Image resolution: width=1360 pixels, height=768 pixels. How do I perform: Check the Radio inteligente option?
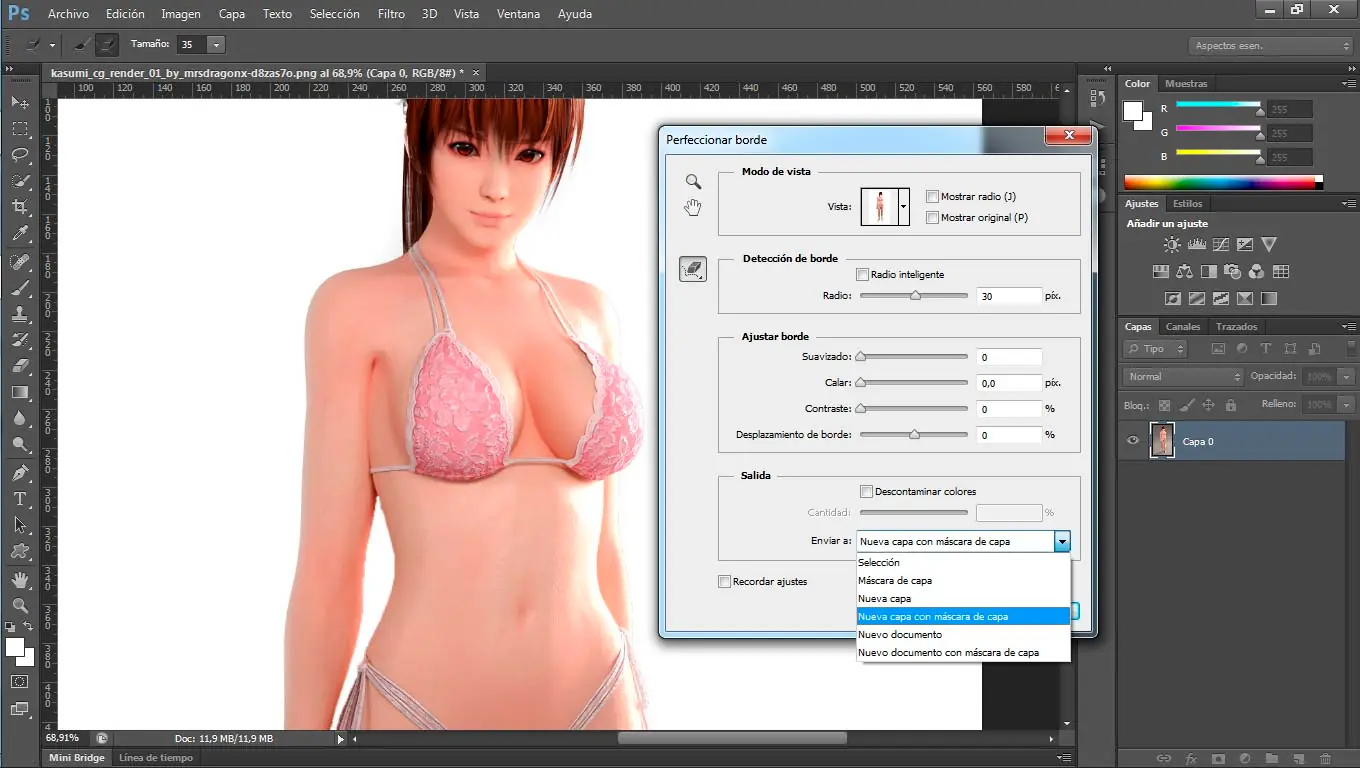tap(863, 275)
